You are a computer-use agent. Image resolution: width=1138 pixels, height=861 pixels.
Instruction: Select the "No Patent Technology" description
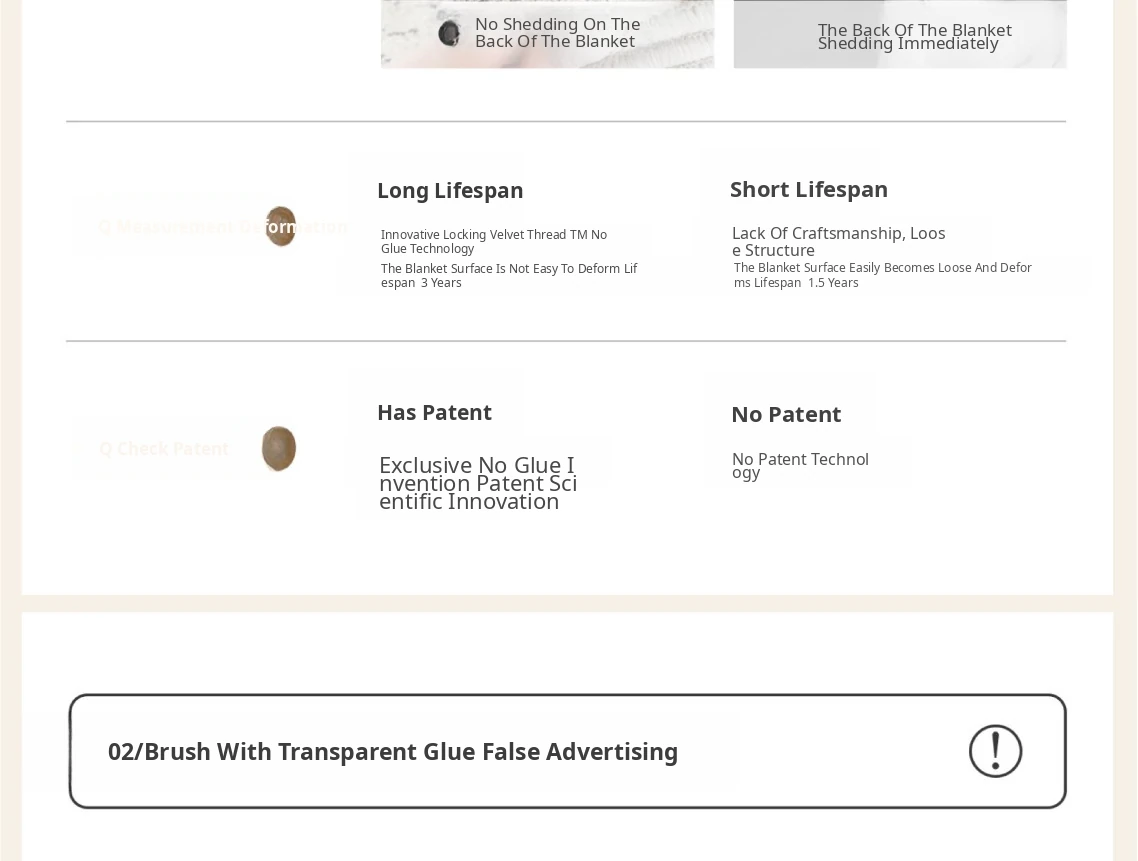[x=800, y=465]
